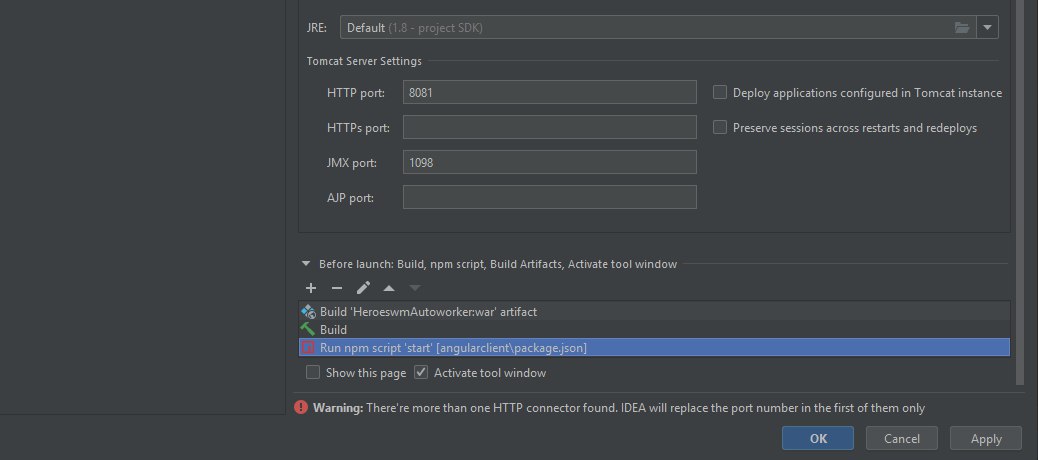Screen dimensions: 1038x460
Task: Enable Preserve sessions across restarts and redeploys
Action: pos(720,127)
